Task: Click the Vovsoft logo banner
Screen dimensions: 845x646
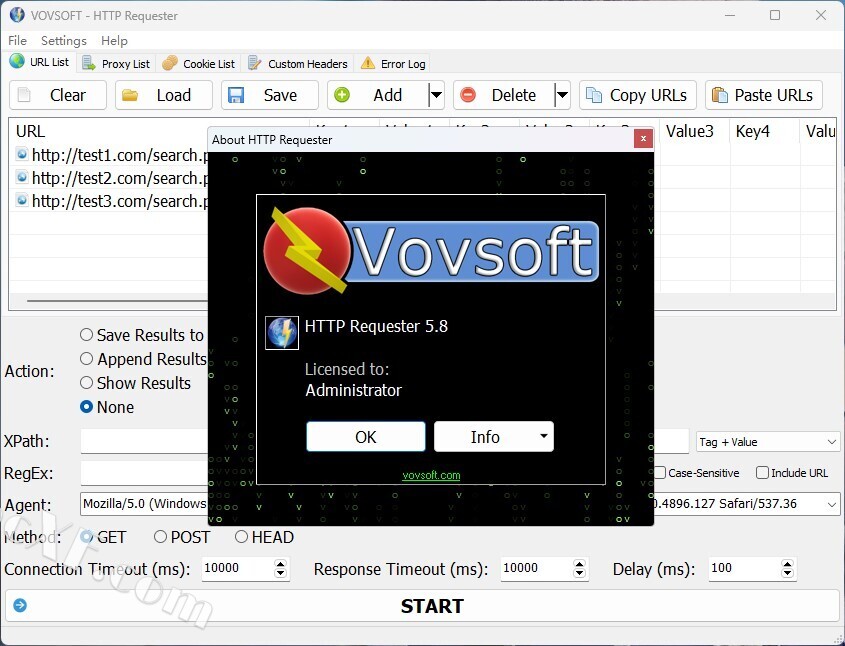Action: point(431,251)
